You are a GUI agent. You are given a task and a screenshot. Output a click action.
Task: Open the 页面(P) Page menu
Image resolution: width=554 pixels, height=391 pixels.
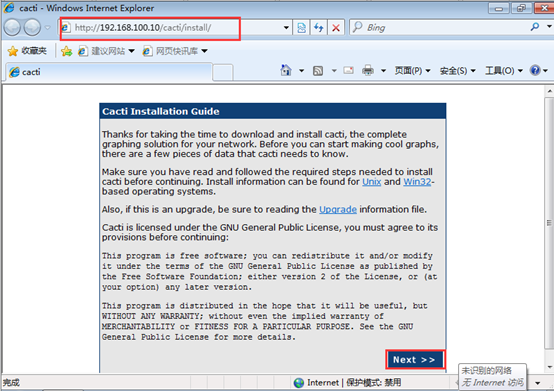pyautogui.click(x=412, y=71)
